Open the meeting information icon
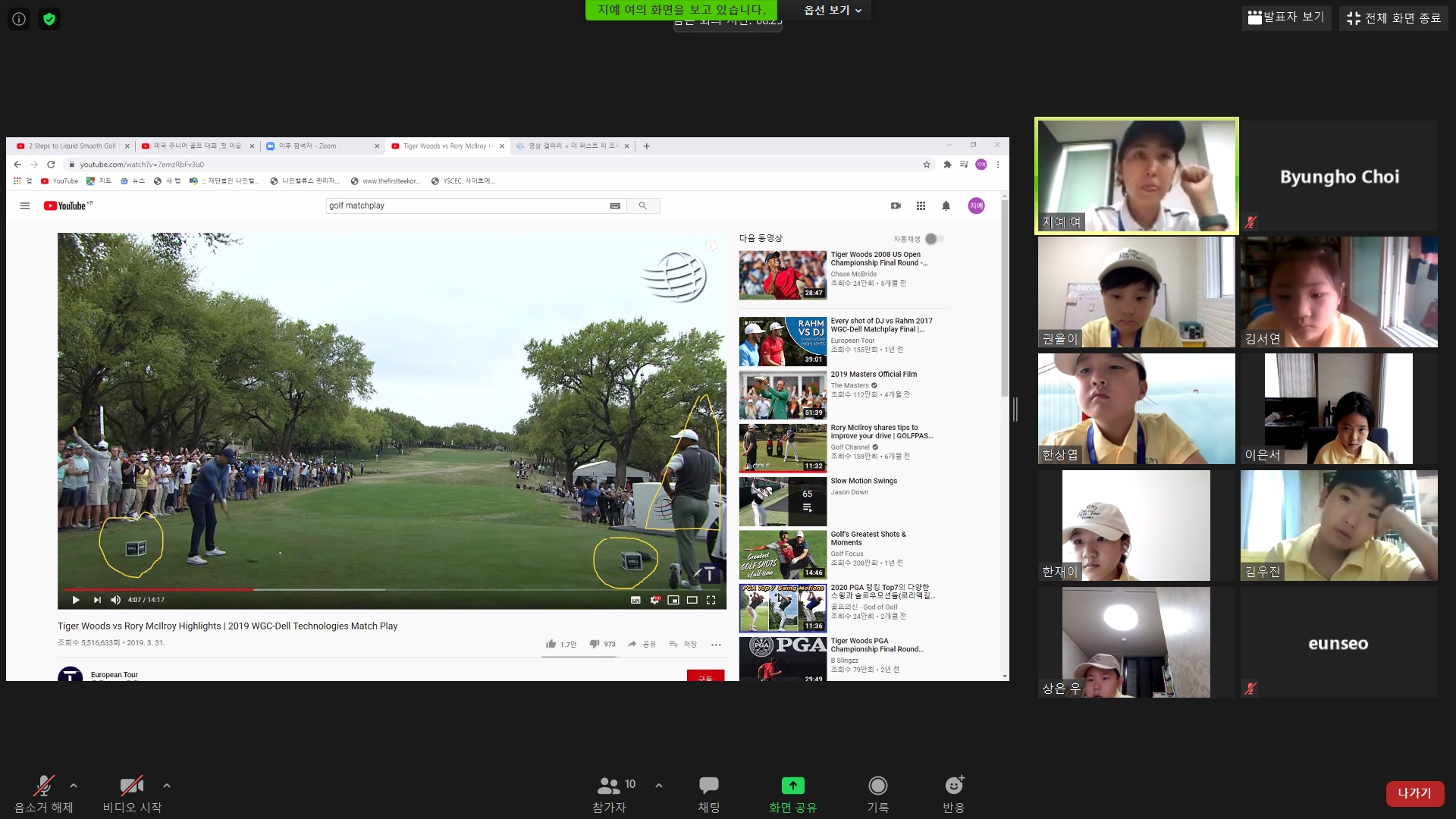Screen dimensions: 1456x819 click(19, 19)
